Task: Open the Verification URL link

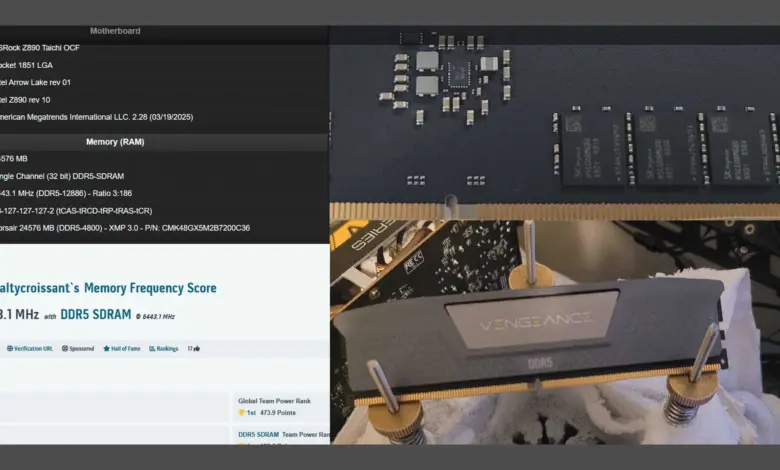Action: [x=29, y=349]
